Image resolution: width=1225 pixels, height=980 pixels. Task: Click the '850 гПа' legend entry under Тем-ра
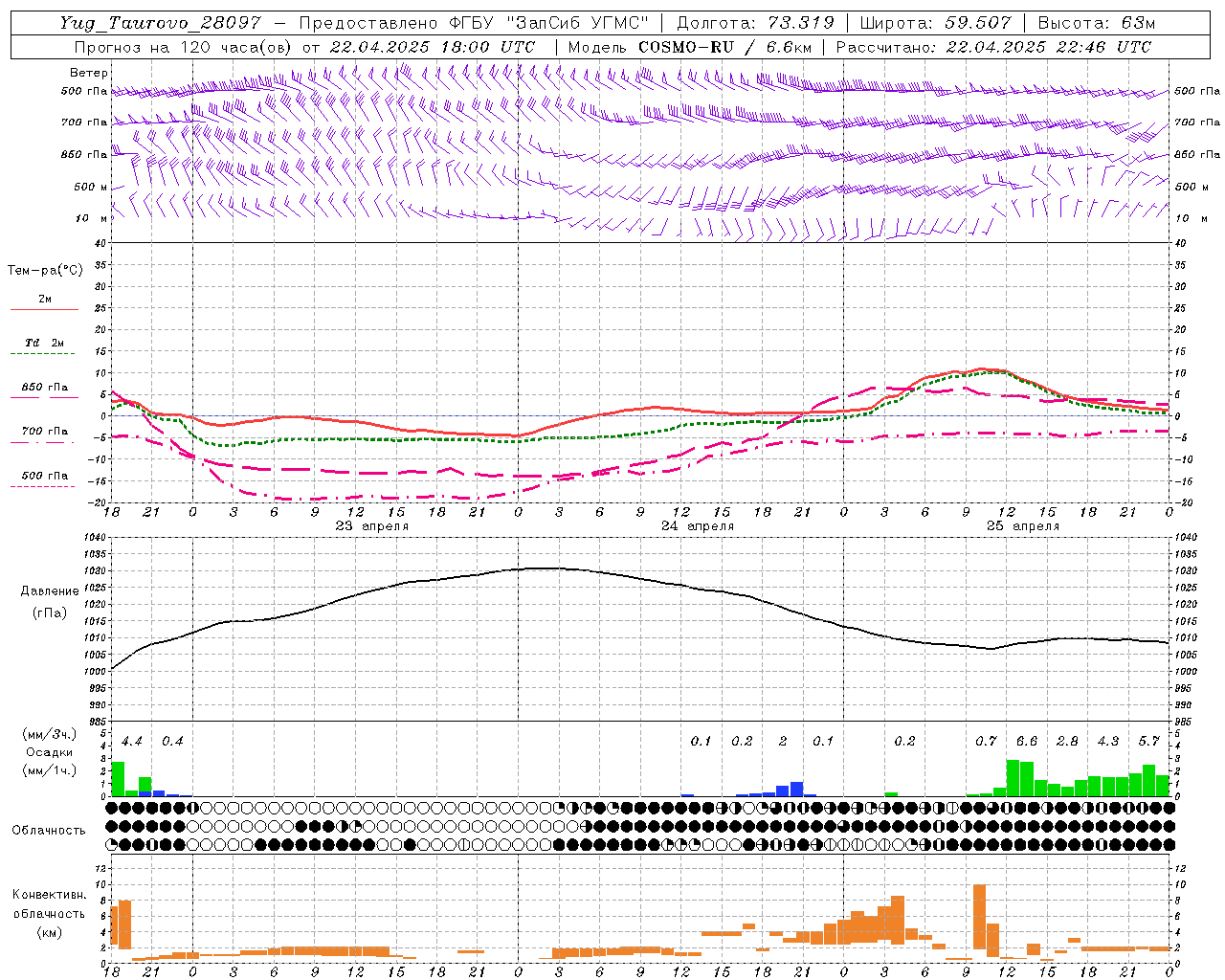point(45,388)
